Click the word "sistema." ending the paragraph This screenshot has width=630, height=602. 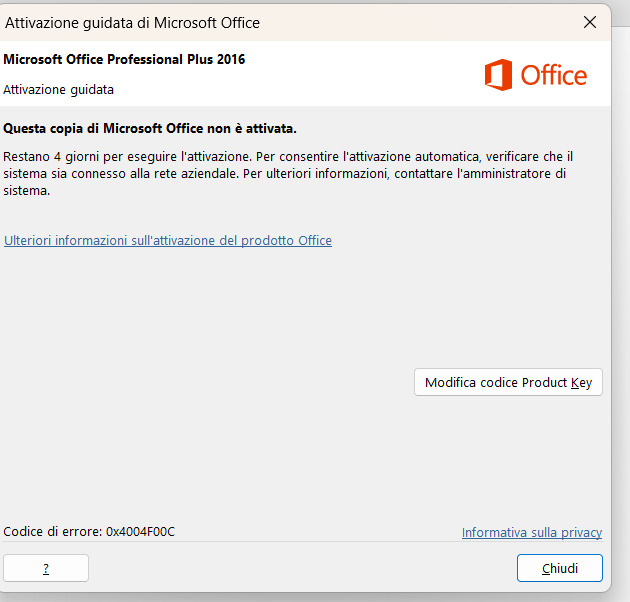(27, 190)
